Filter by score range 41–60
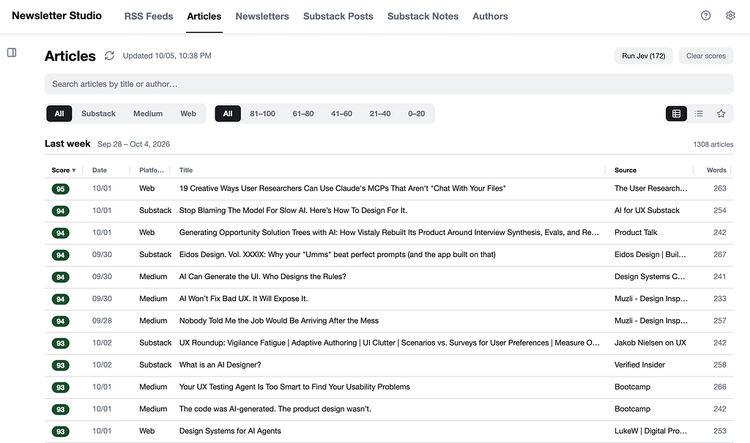 pos(342,113)
